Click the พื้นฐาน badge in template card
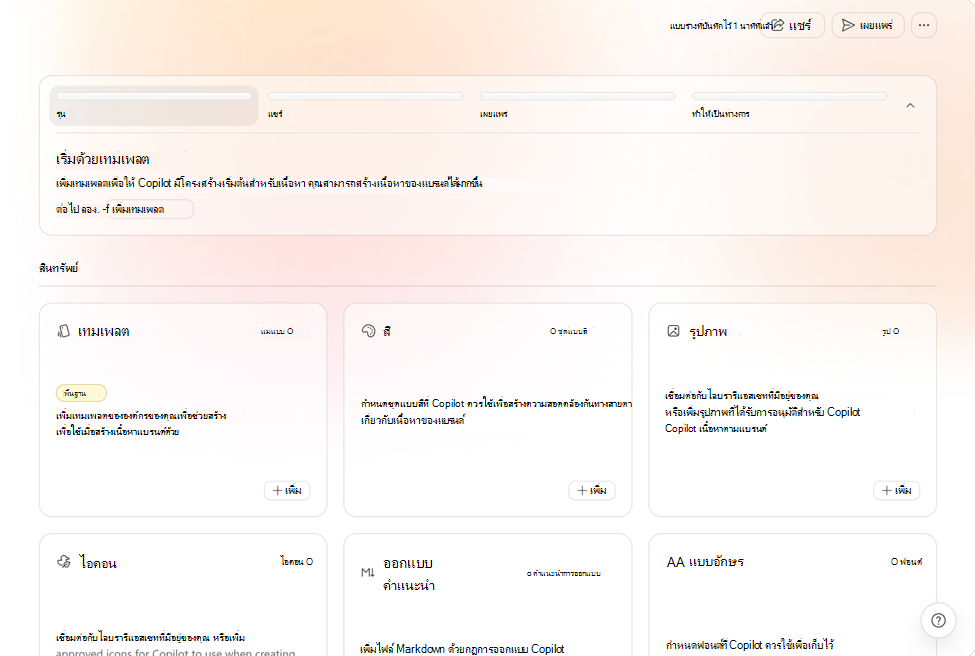This screenshot has height=656, width=975. click(81, 393)
